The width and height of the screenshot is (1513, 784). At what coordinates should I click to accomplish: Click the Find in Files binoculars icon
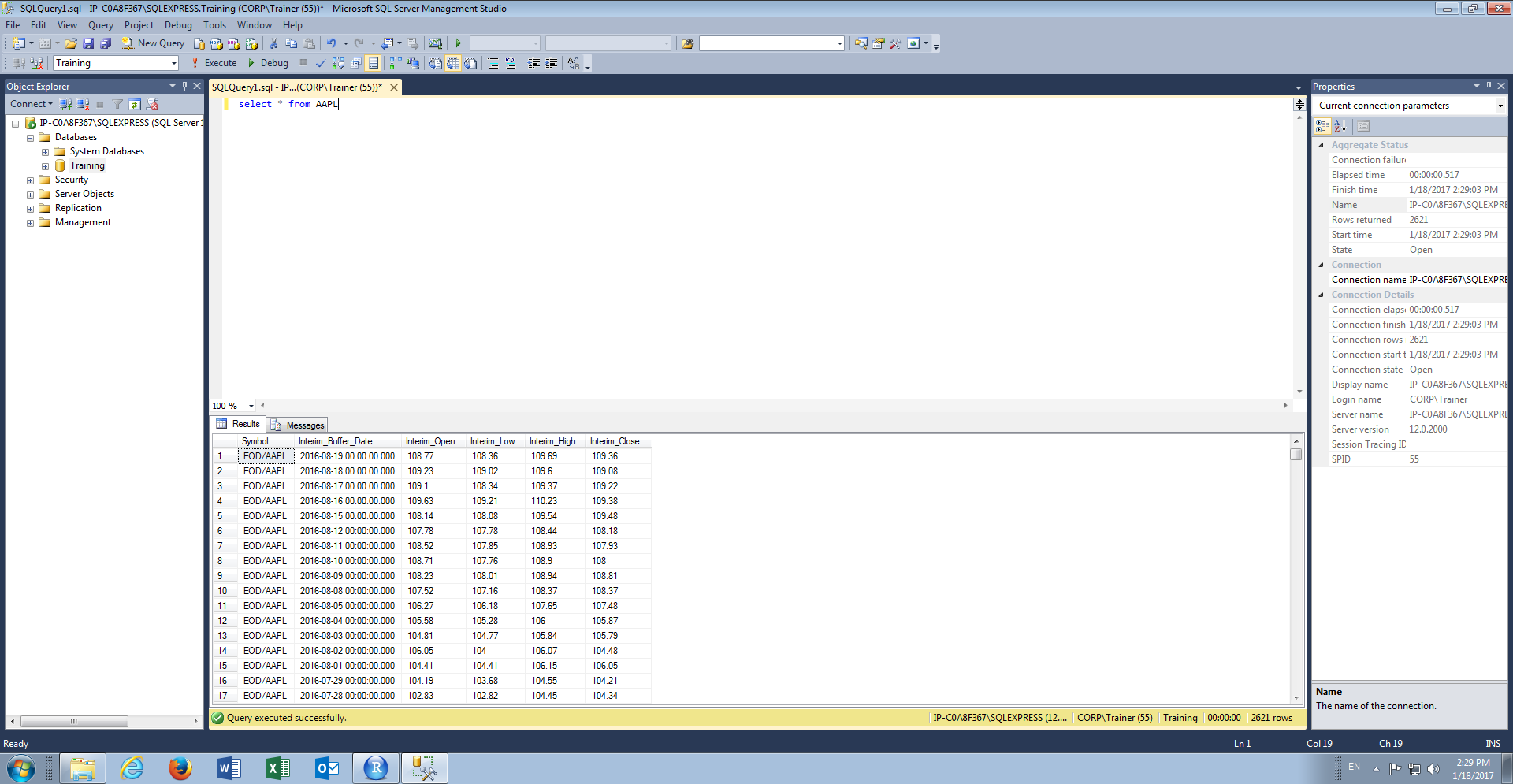pyautogui.click(x=687, y=43)
